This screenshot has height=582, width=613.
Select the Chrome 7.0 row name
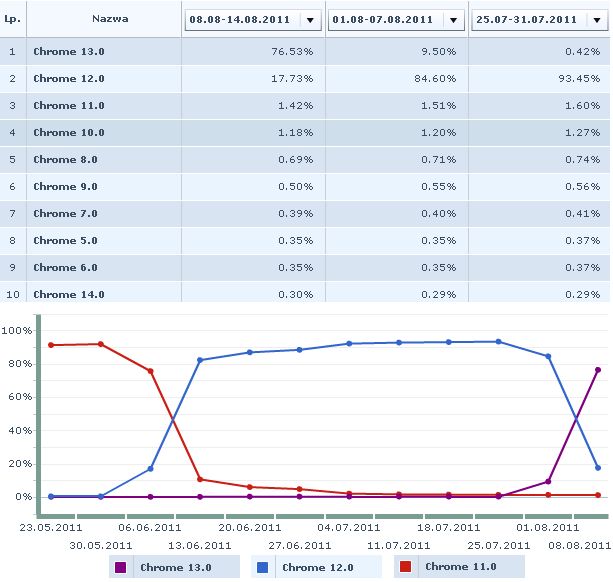(65, 213)
